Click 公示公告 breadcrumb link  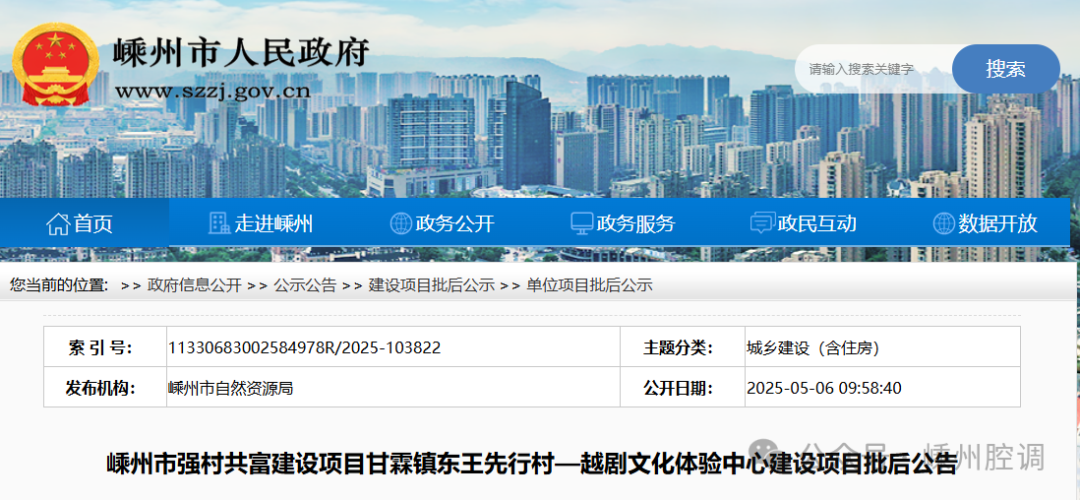[305, 285]
